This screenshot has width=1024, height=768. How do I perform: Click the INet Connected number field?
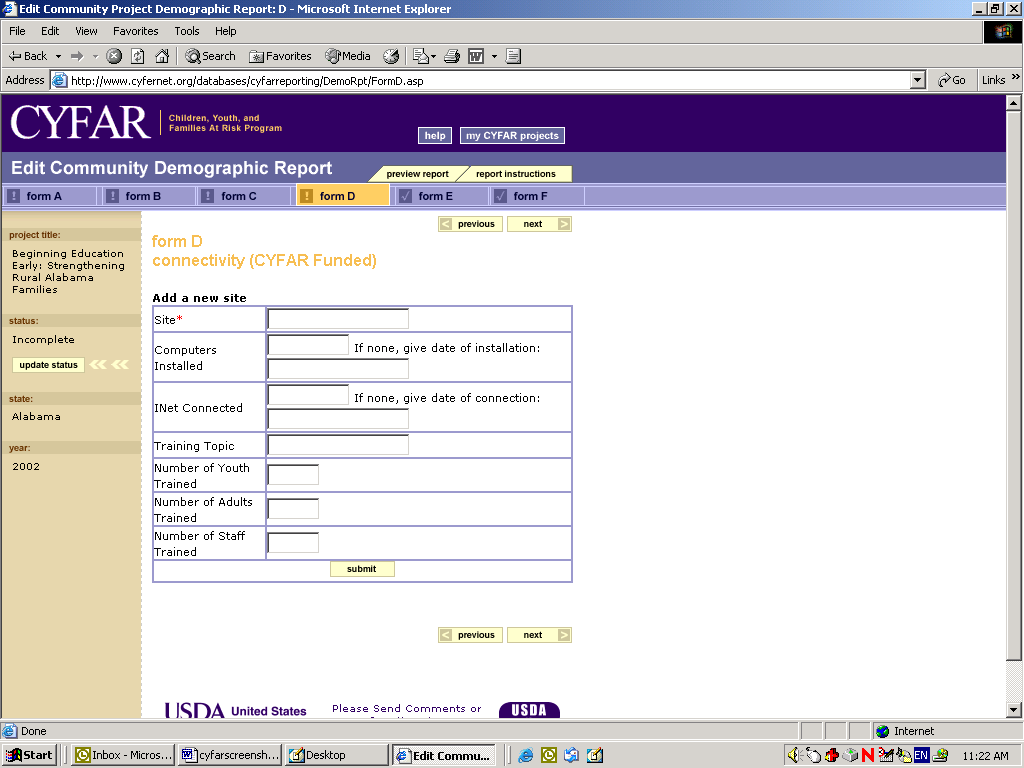coord(308,394)
